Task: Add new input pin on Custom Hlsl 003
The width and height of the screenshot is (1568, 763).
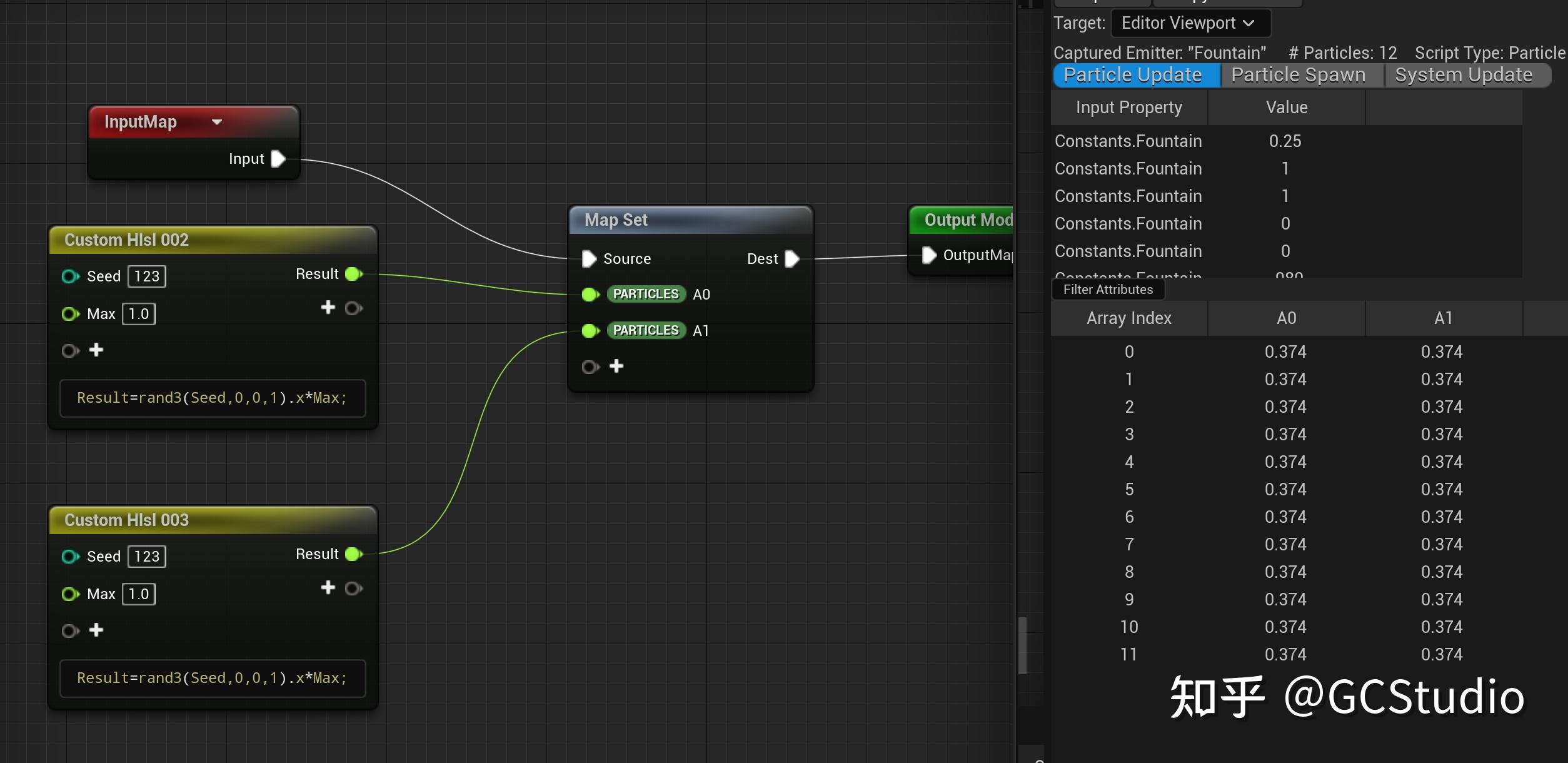Action: pyautogui.click(x=96, y=630)
